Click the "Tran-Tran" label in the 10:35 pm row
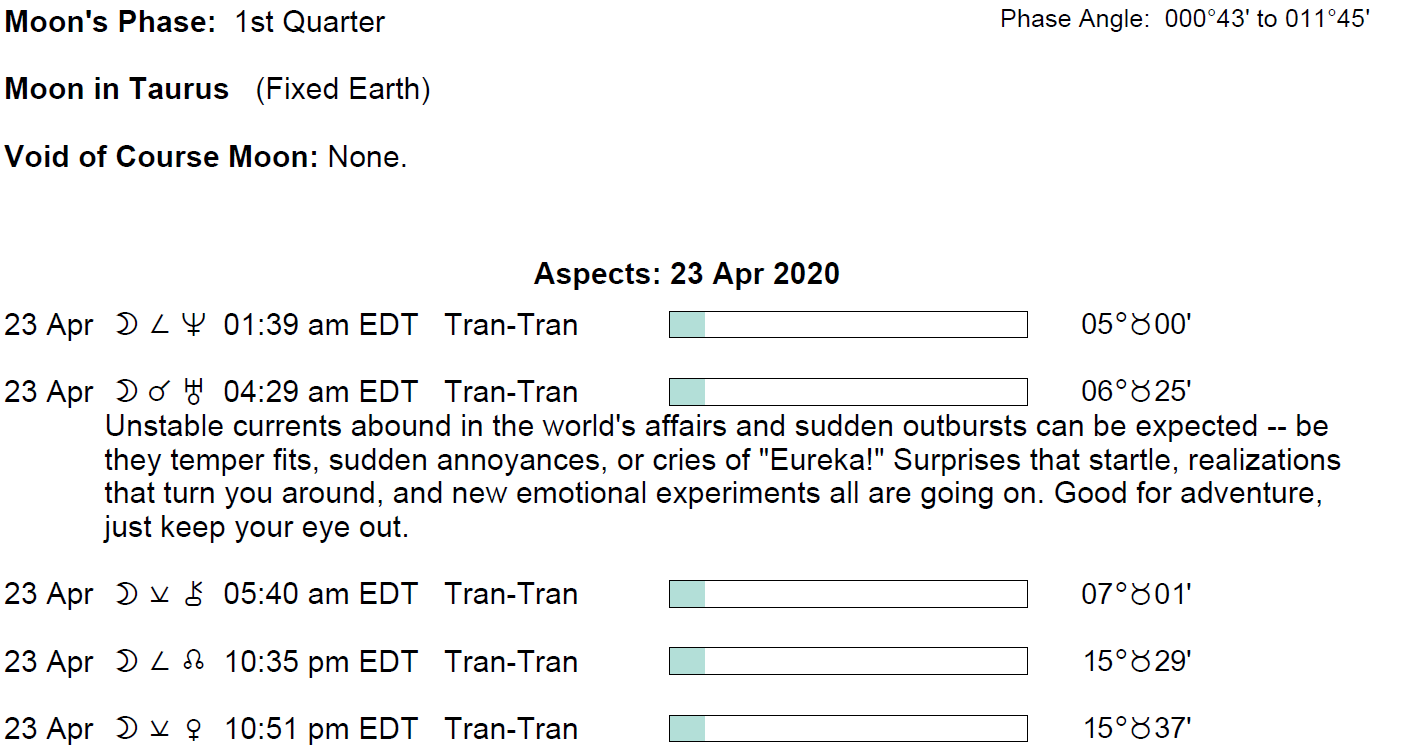This screenshot has height=753, width=1415. point(511,662)
